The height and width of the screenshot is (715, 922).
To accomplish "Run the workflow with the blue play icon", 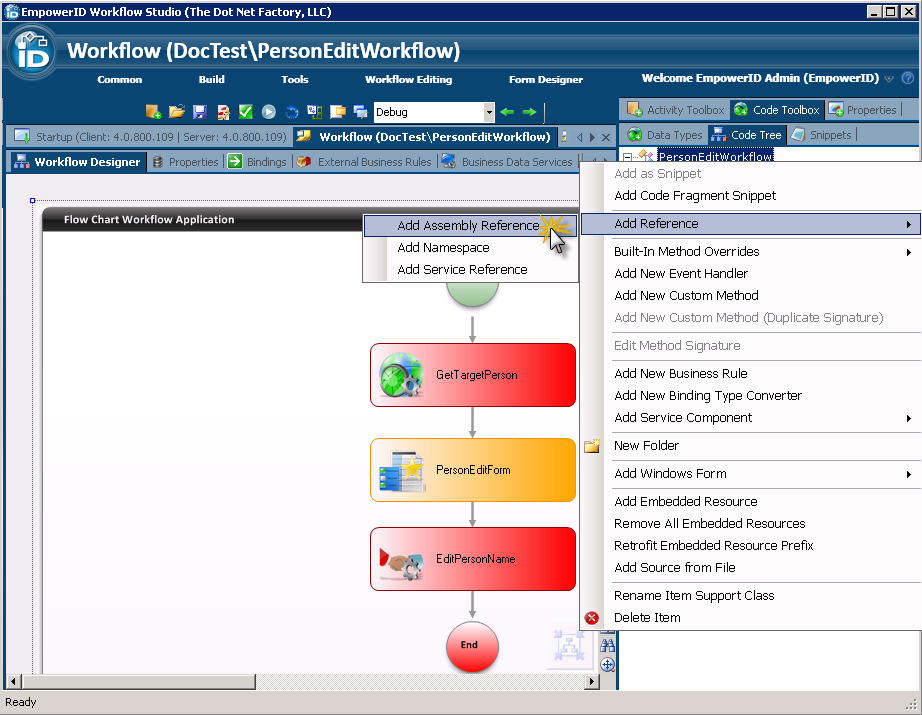I will pos(268,112).
